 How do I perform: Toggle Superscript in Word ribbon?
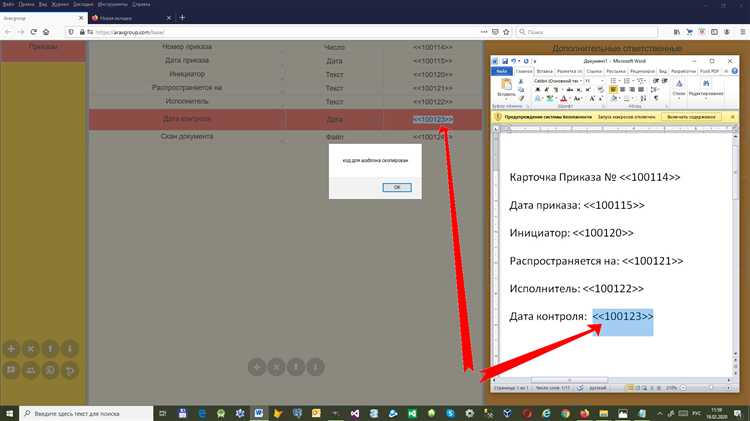(588, 89)
